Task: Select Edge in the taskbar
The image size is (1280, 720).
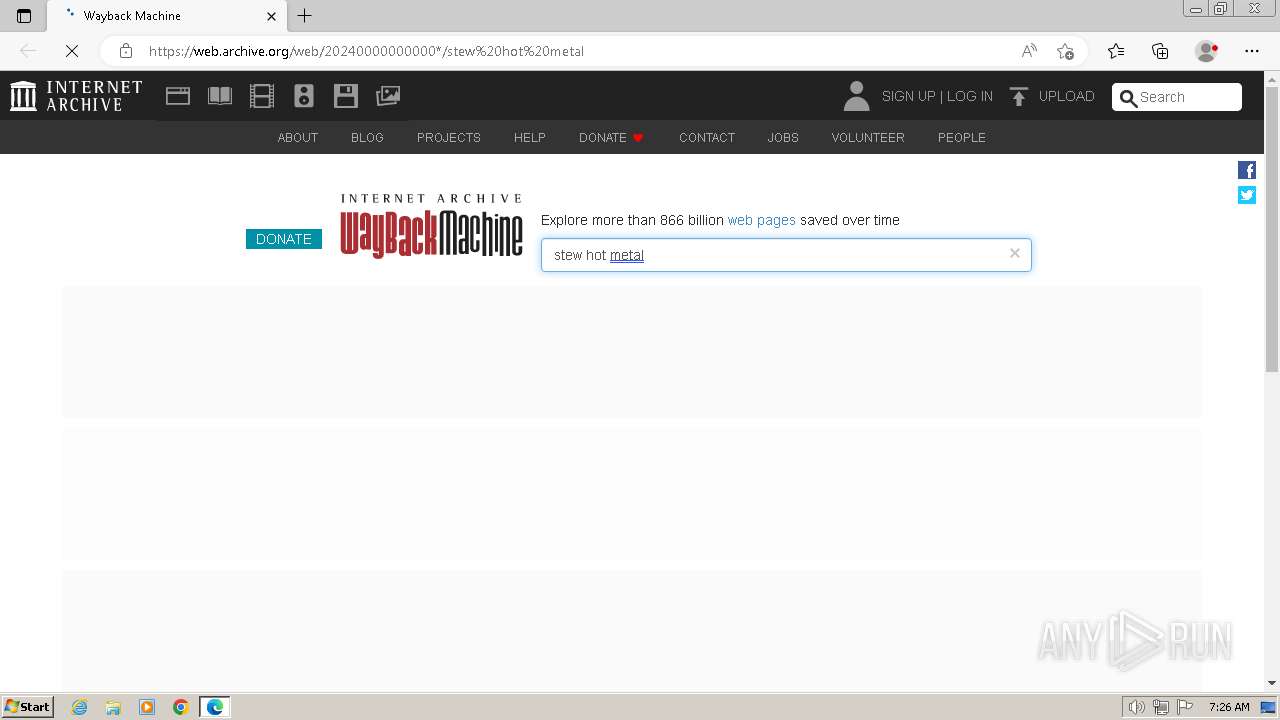Action: pyautogui.click(x=215, y=707)
